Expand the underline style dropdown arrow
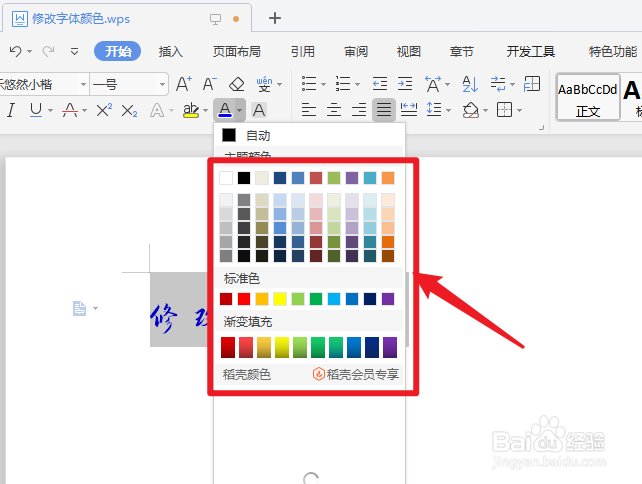 point(50,111)
